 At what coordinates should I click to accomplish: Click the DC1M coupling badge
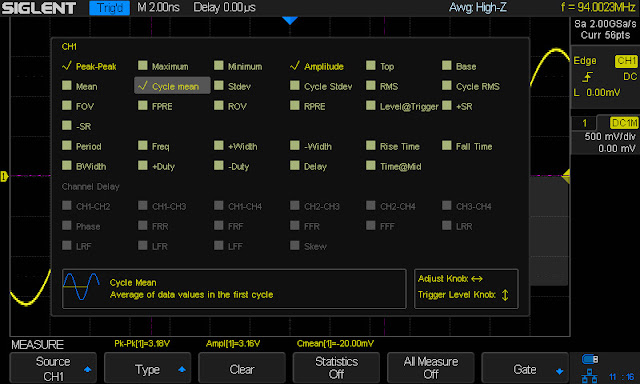click(x=624, y=123)
